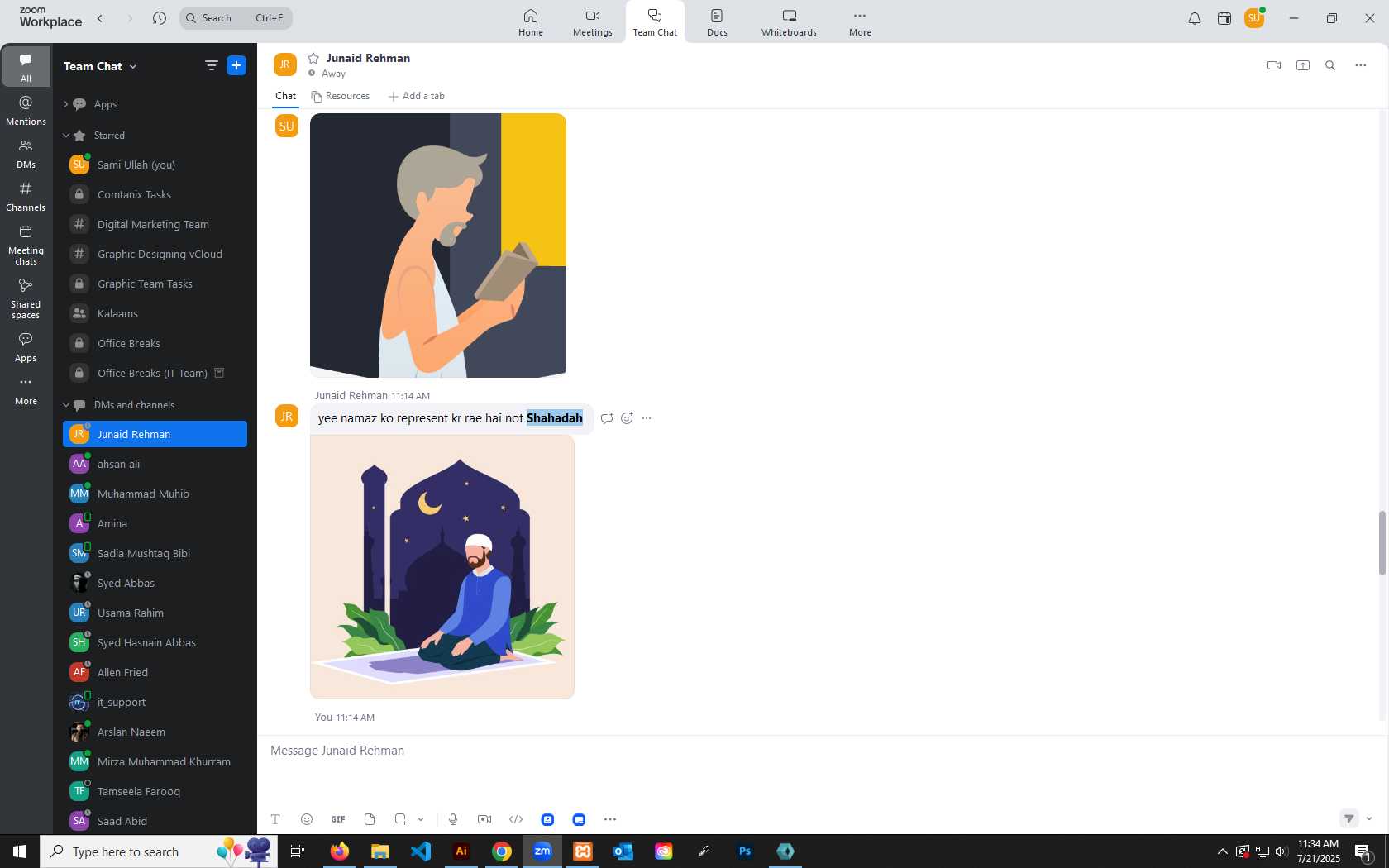Open the it_support chat
This screenshot has height=868, width=1389.
coord(155,702)
